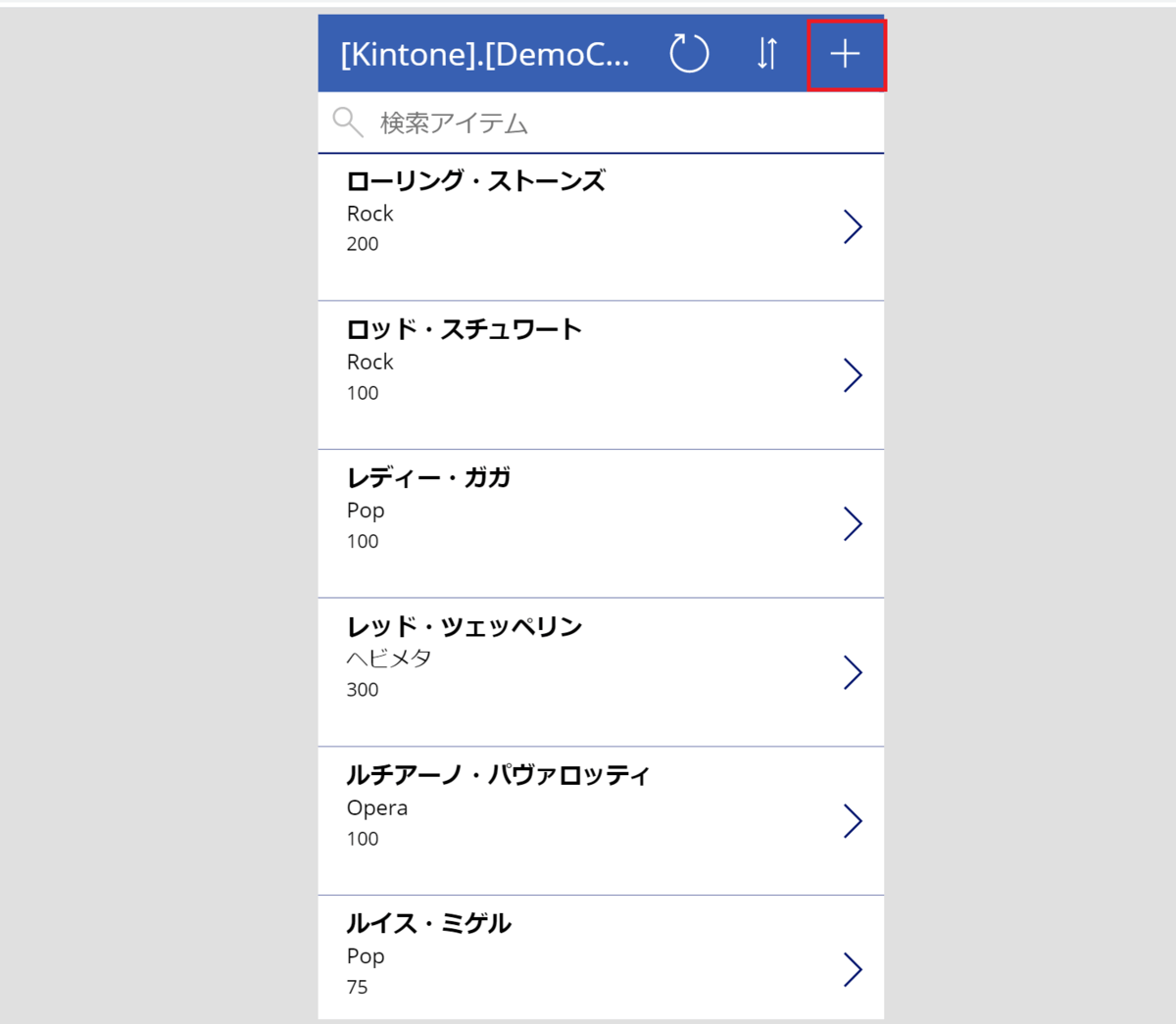Select the ルチアーノ・パヴァロッティ title
The width and height of the screenshot is (1176, 1024).
point(498,775)
